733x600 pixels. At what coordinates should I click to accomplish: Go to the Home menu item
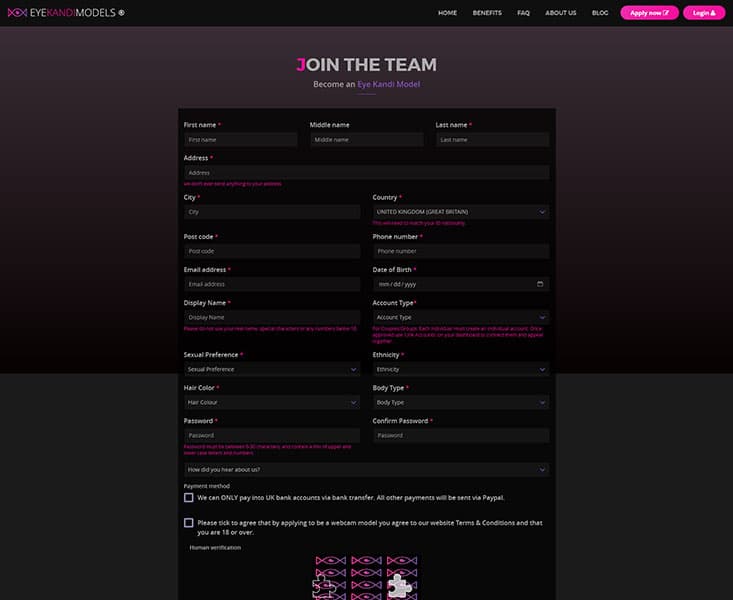(x=447, y=13)
